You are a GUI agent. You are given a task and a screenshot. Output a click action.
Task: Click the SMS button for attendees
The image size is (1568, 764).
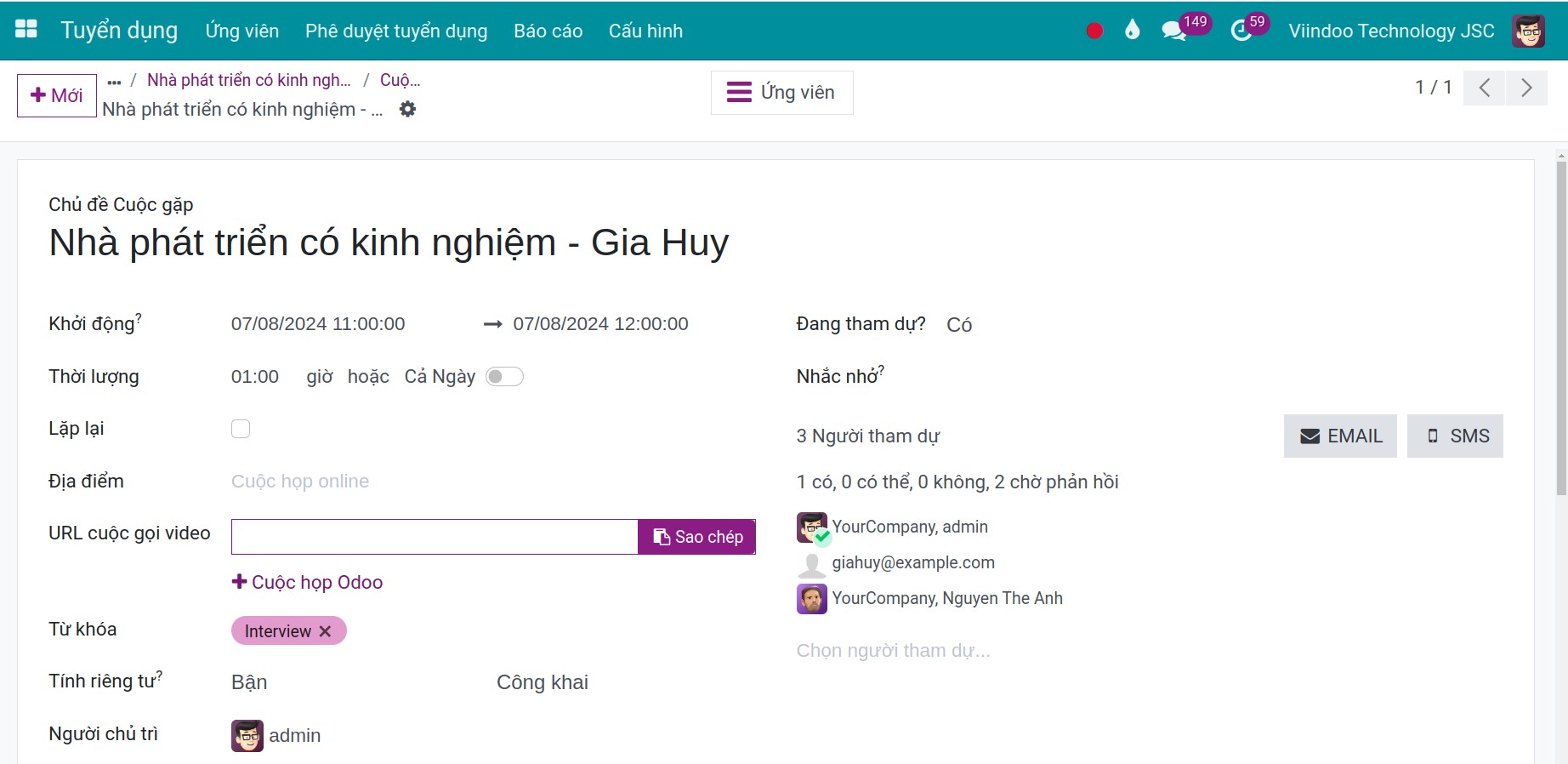tap(1455, 436)
